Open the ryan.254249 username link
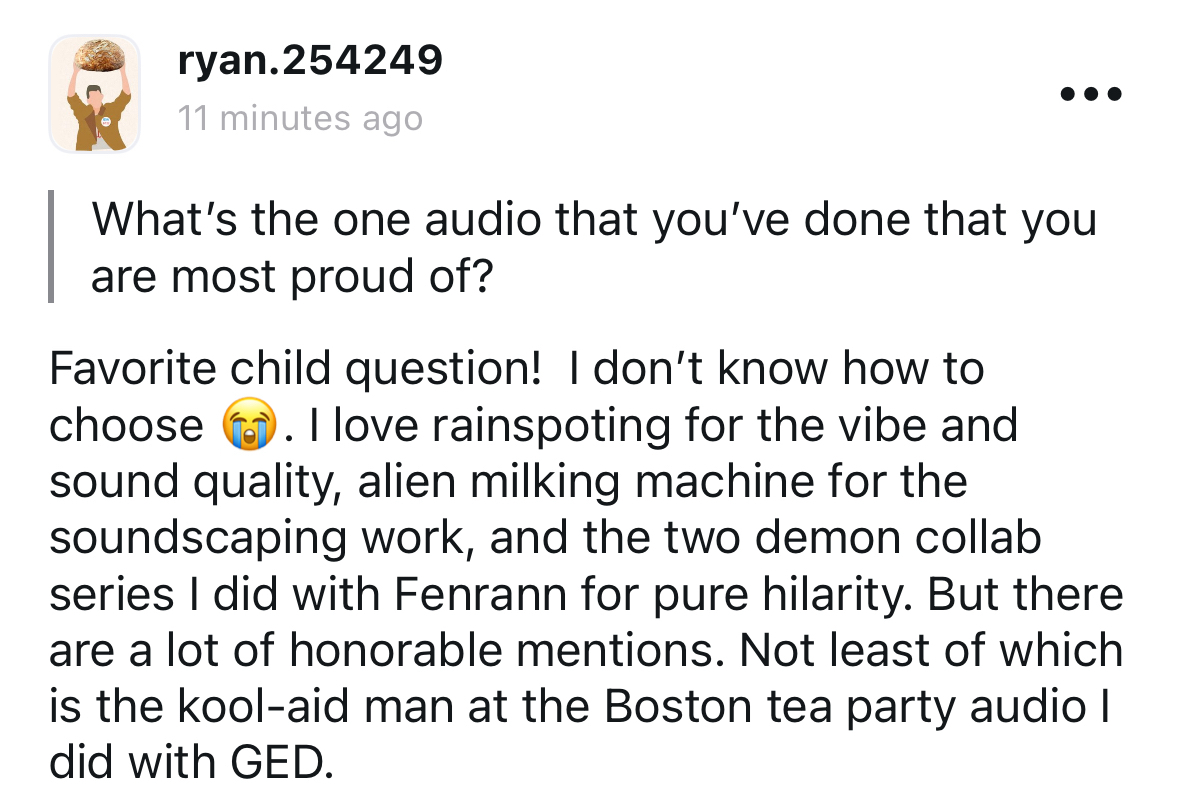The height and width of the screenshot is (805, 1179). (x=309, y=62)
